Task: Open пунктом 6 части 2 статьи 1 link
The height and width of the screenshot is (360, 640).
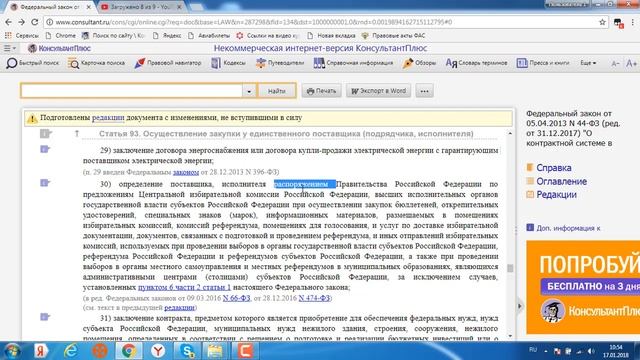Action: tap(184, 287)
